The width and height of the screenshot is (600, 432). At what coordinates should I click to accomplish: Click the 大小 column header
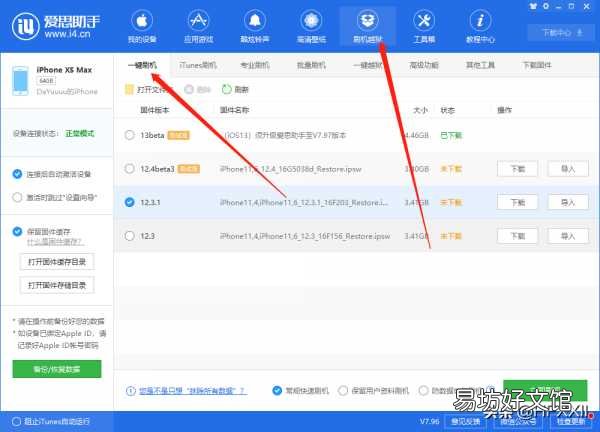pyautogui.click(x=421, y=110)
